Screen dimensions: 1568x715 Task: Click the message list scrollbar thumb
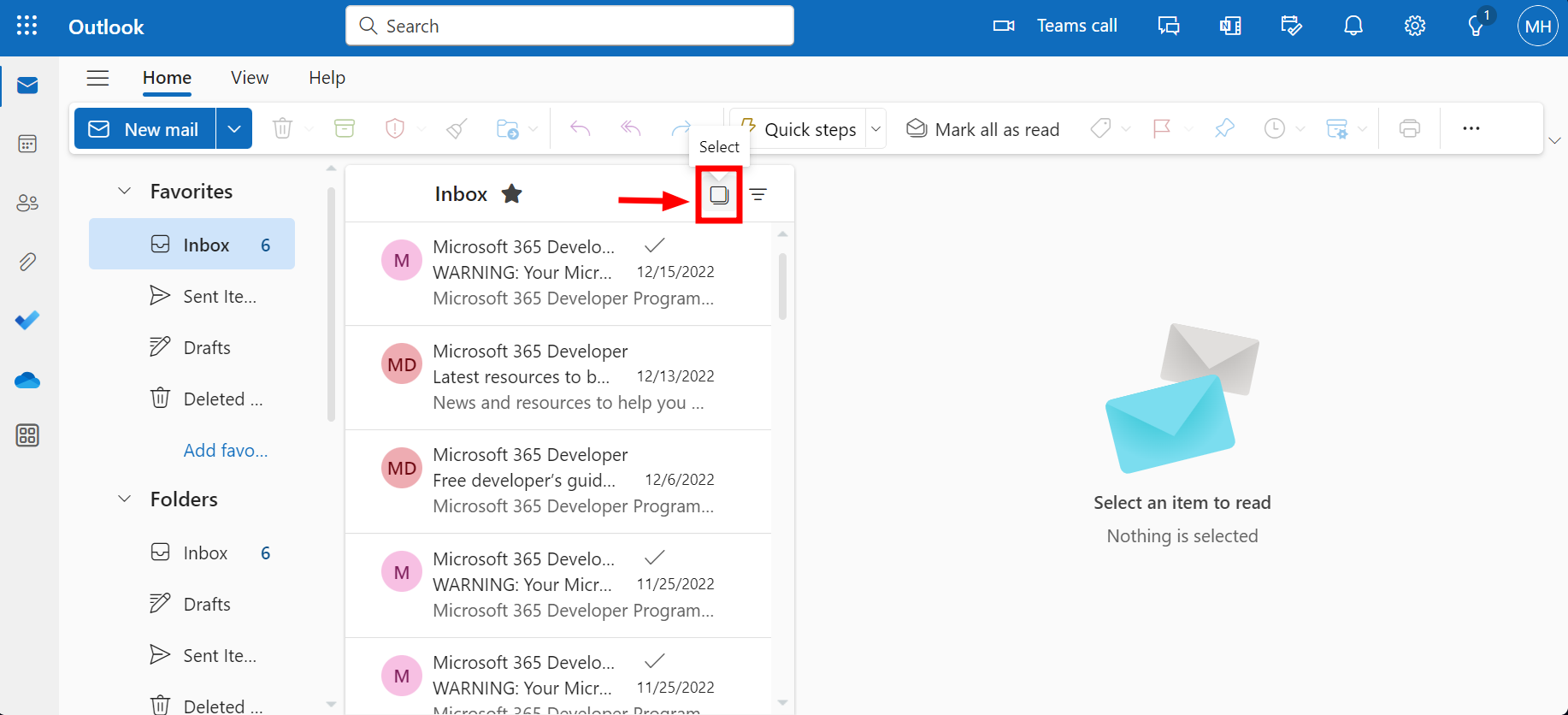782,286
